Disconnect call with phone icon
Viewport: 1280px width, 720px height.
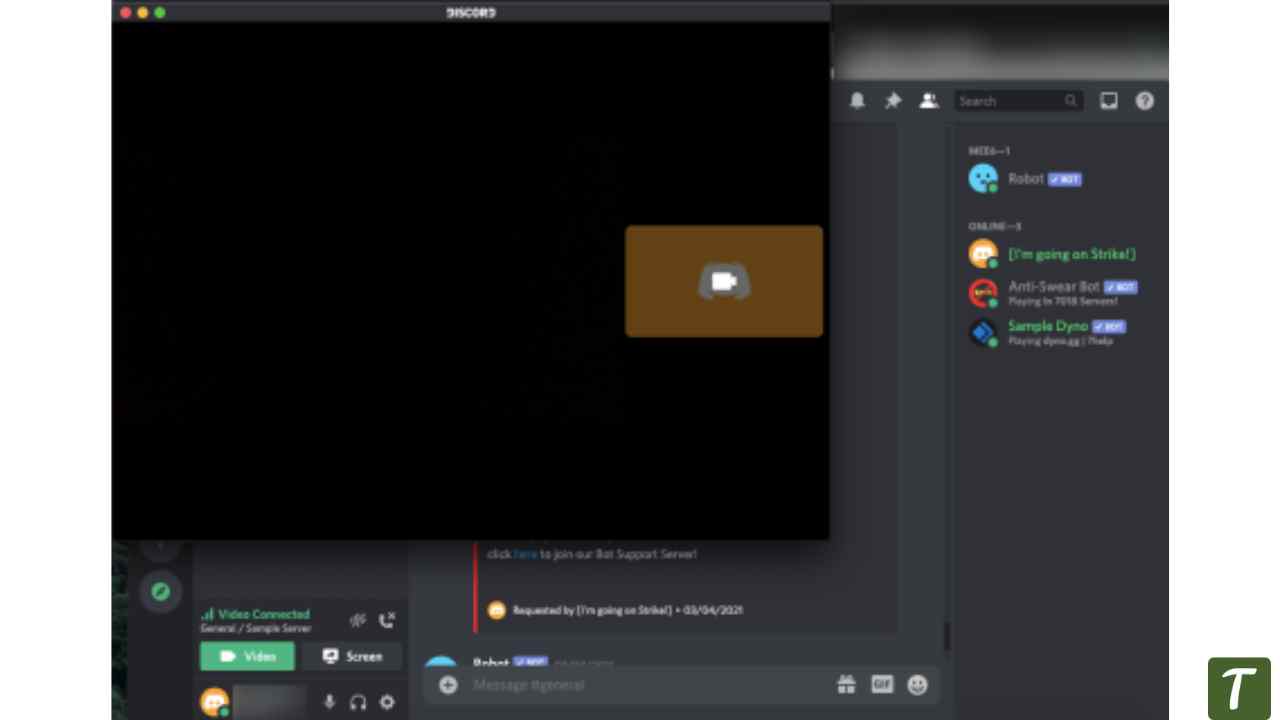(x=387, y=620)
